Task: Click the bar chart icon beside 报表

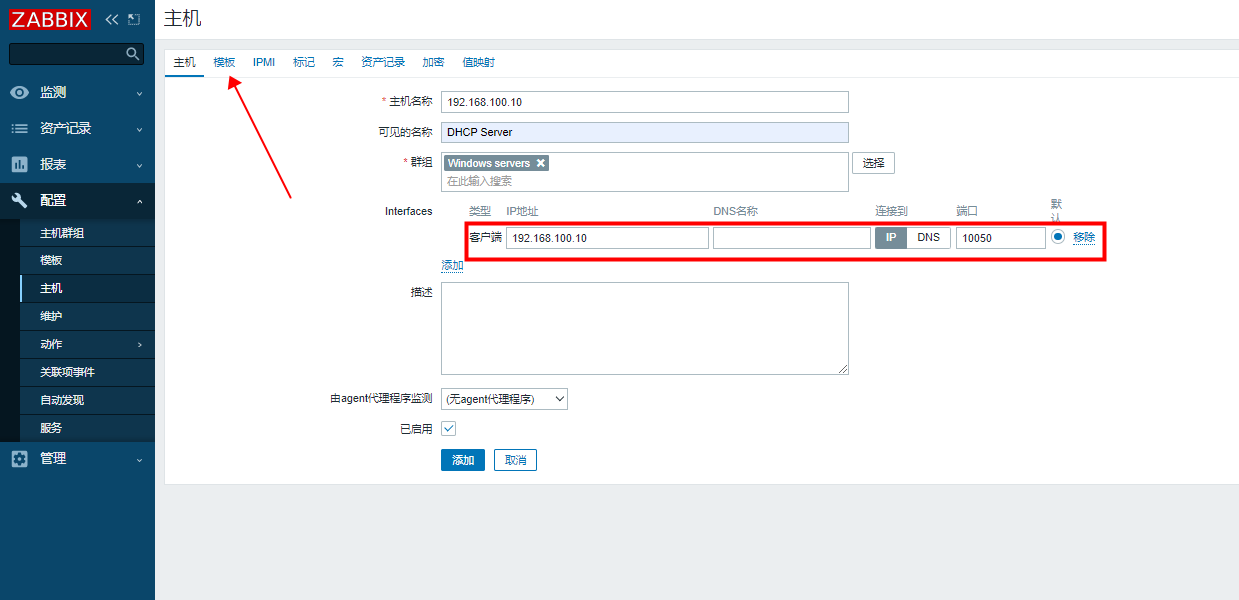Action: [19, 164]
